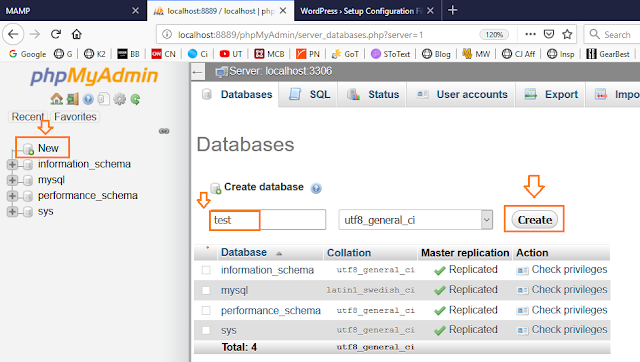Click the Create button
Viewport: 640px width, 362px height.
(535, 220)
